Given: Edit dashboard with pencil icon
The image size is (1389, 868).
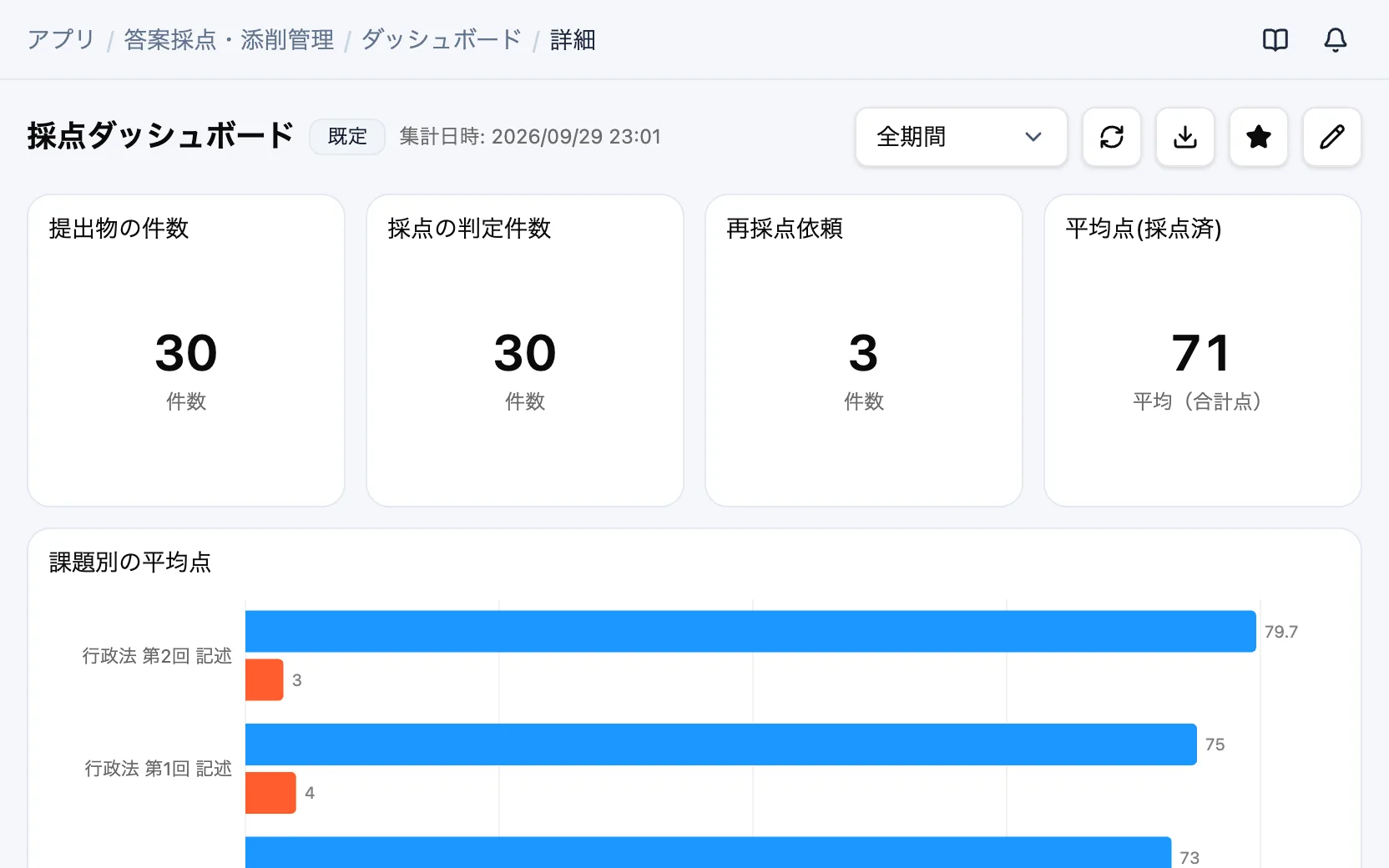Looking at the screenshot, I should pos(1332,137).
